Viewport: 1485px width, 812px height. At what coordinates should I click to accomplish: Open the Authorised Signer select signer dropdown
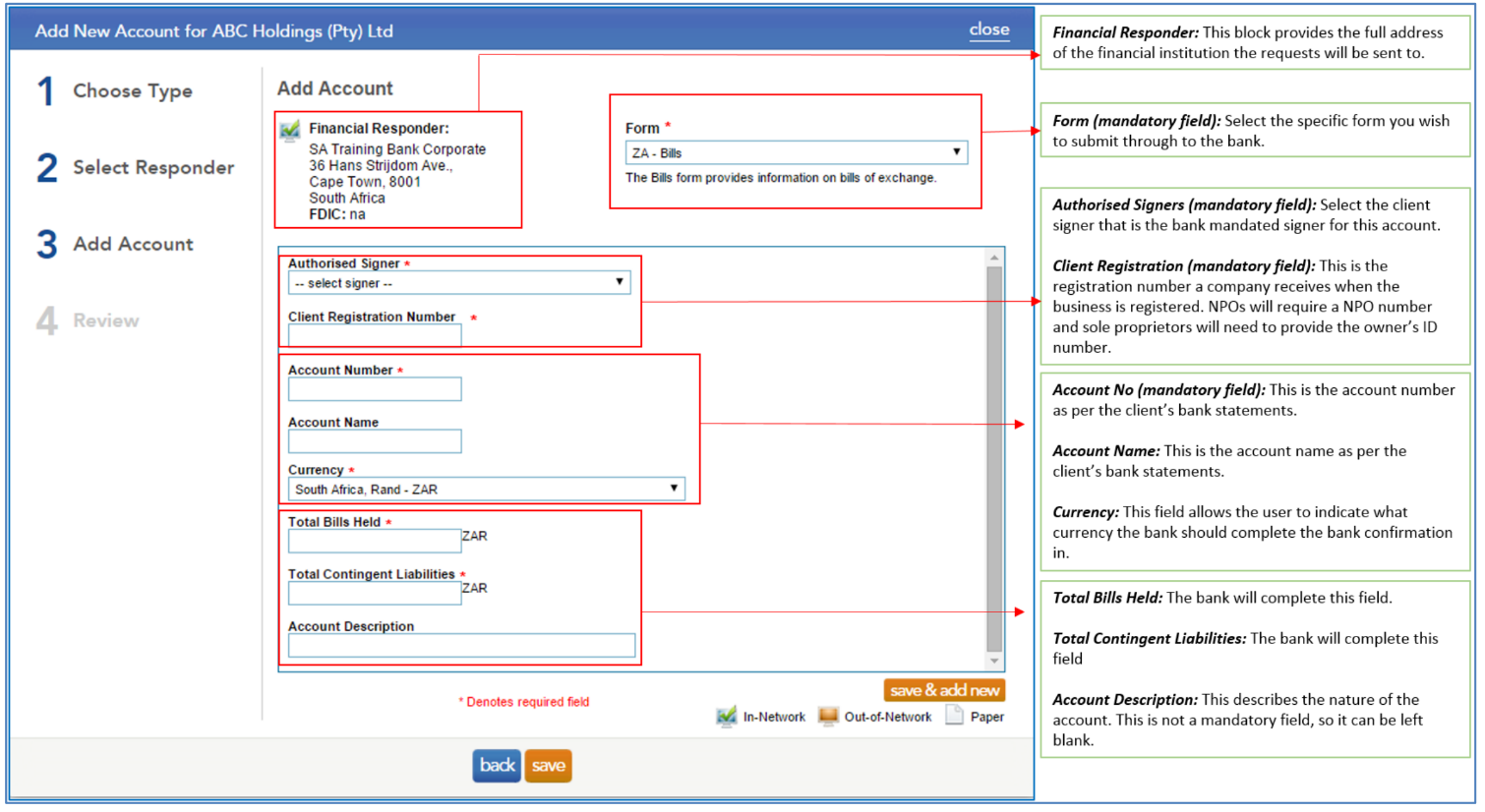(459, 283)
